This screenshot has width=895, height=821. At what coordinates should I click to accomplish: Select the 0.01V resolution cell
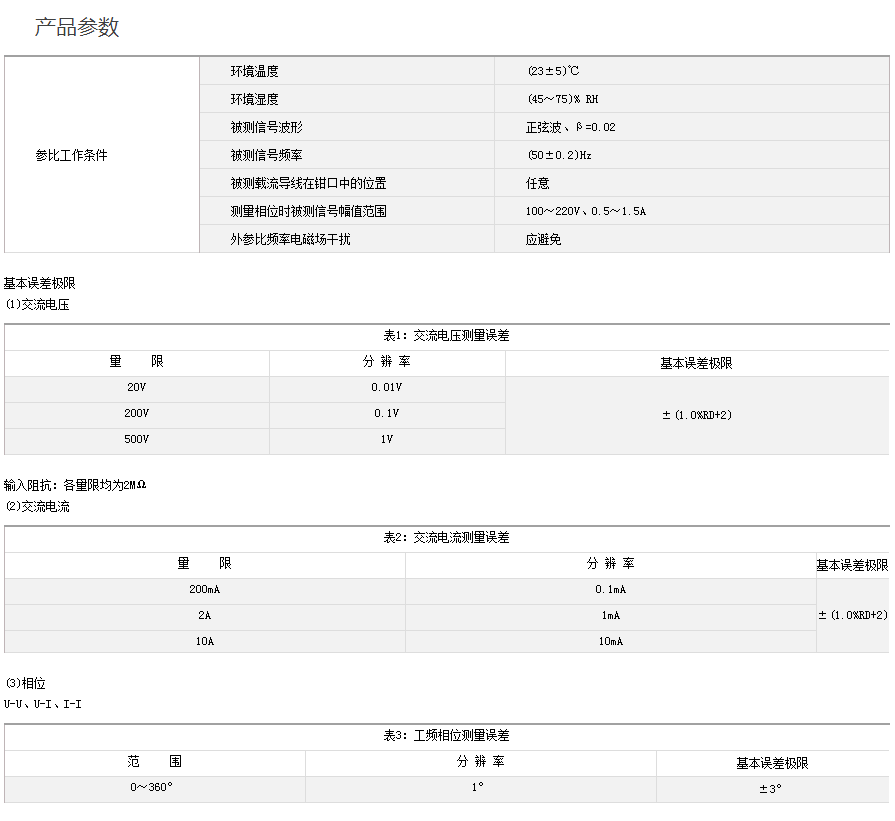(387, 388)
